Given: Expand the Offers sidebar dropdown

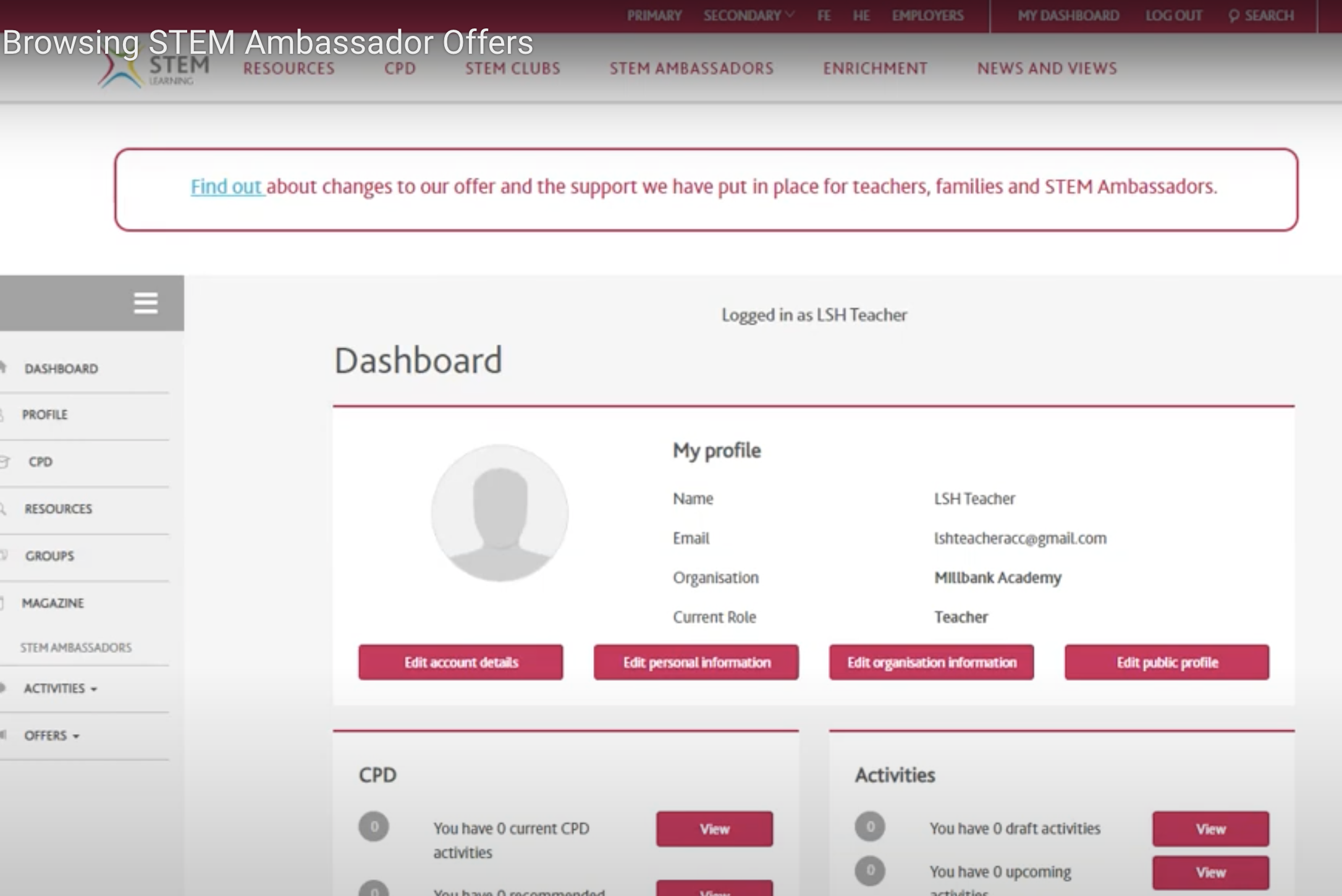Looking at the screenshot, I should tap(52, 735).
